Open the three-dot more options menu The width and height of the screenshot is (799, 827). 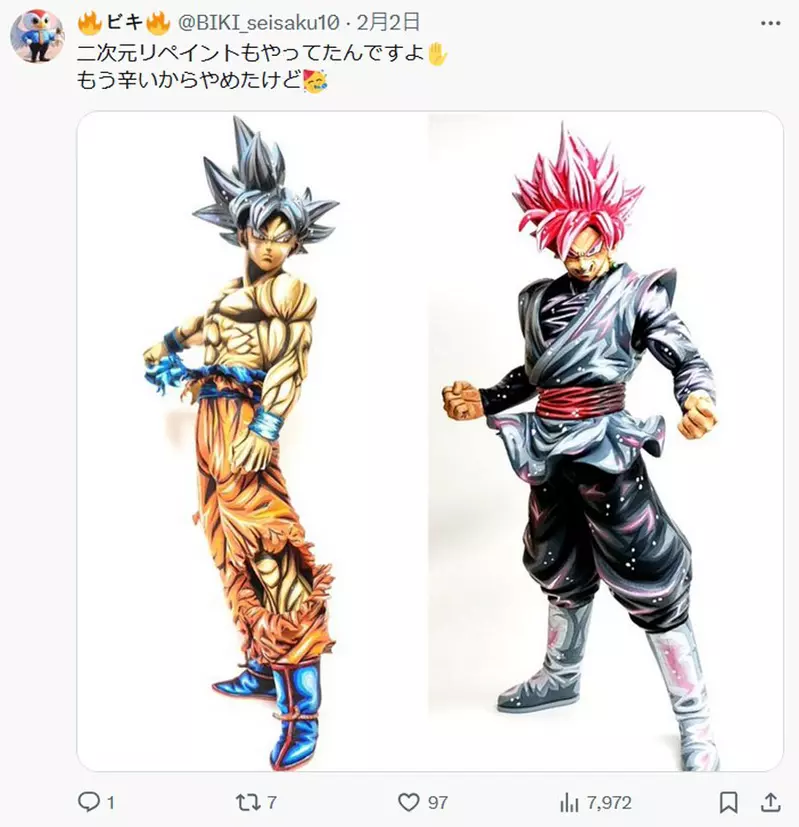click(x=771, y=23)
